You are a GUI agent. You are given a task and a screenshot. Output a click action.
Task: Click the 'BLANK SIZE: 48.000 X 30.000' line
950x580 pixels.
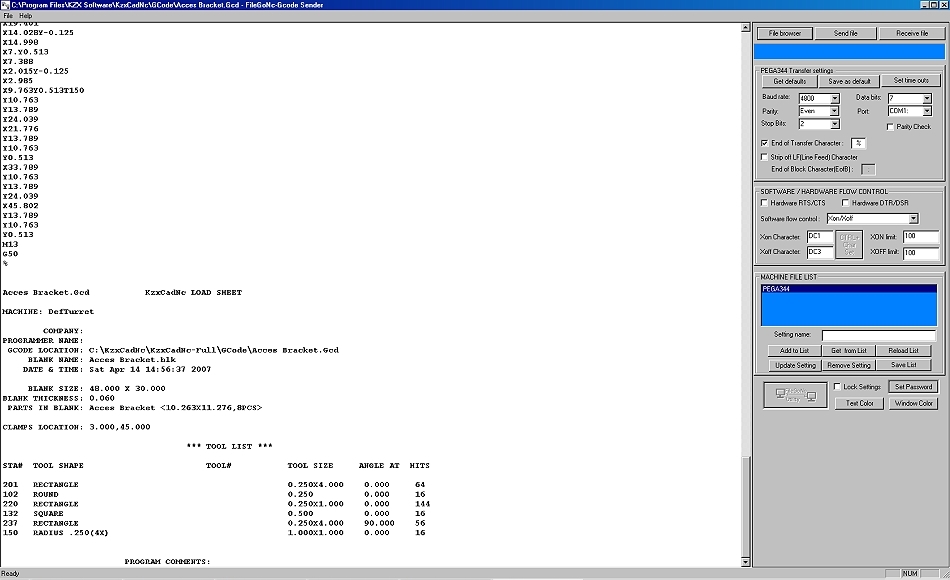pos(96,388)
